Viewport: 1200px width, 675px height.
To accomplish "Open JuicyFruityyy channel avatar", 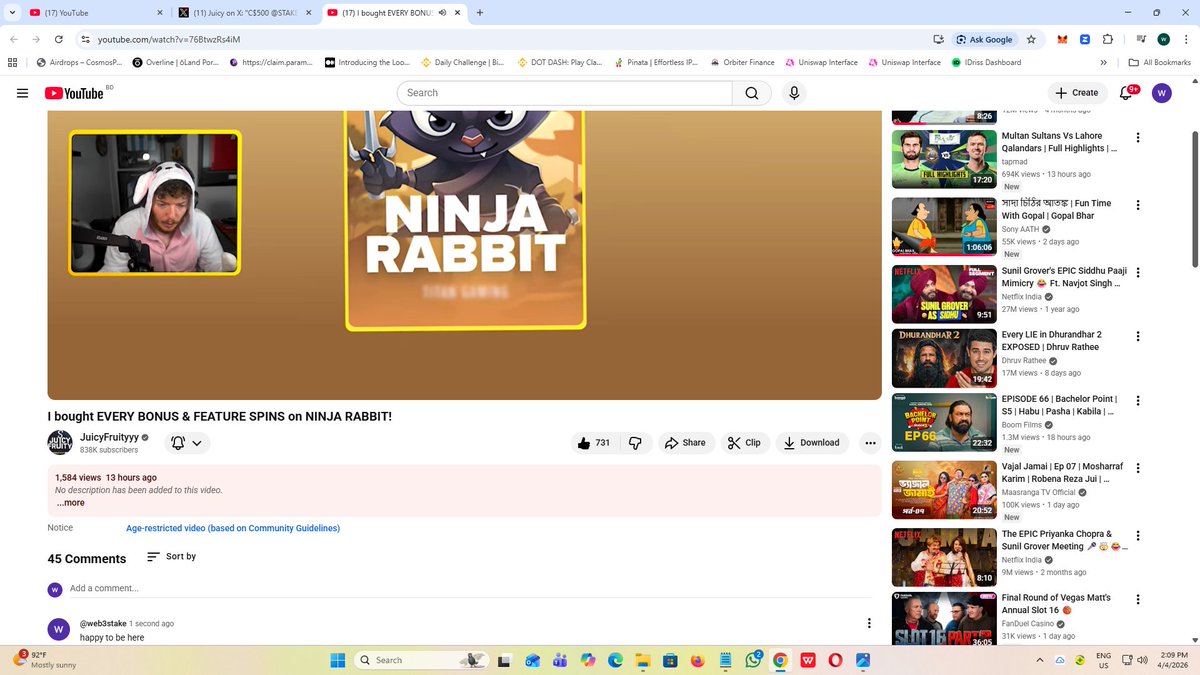I will pos(60,443).
